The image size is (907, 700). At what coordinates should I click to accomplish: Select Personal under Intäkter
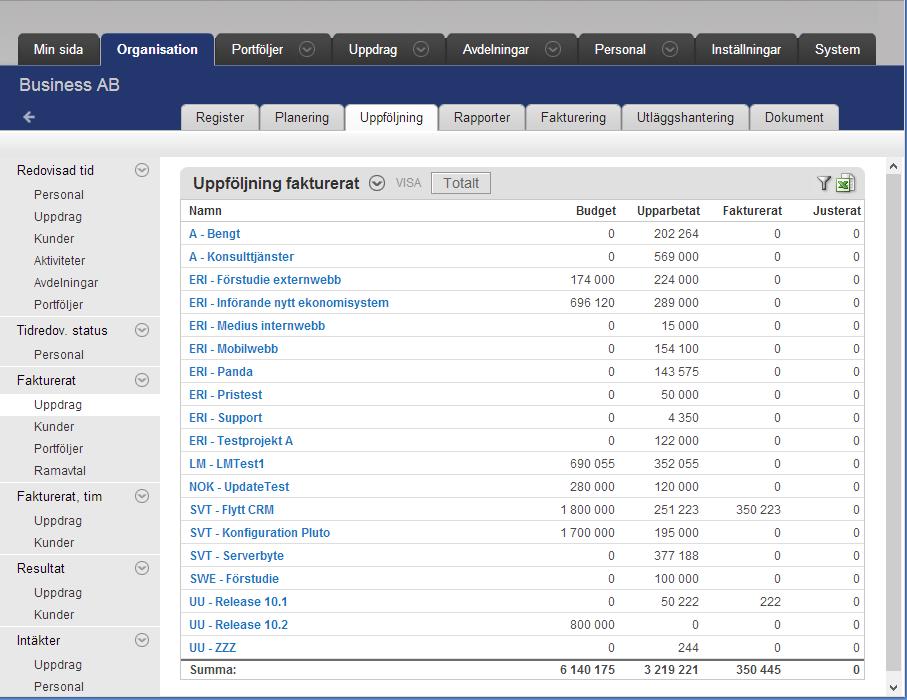coord(59,687)
